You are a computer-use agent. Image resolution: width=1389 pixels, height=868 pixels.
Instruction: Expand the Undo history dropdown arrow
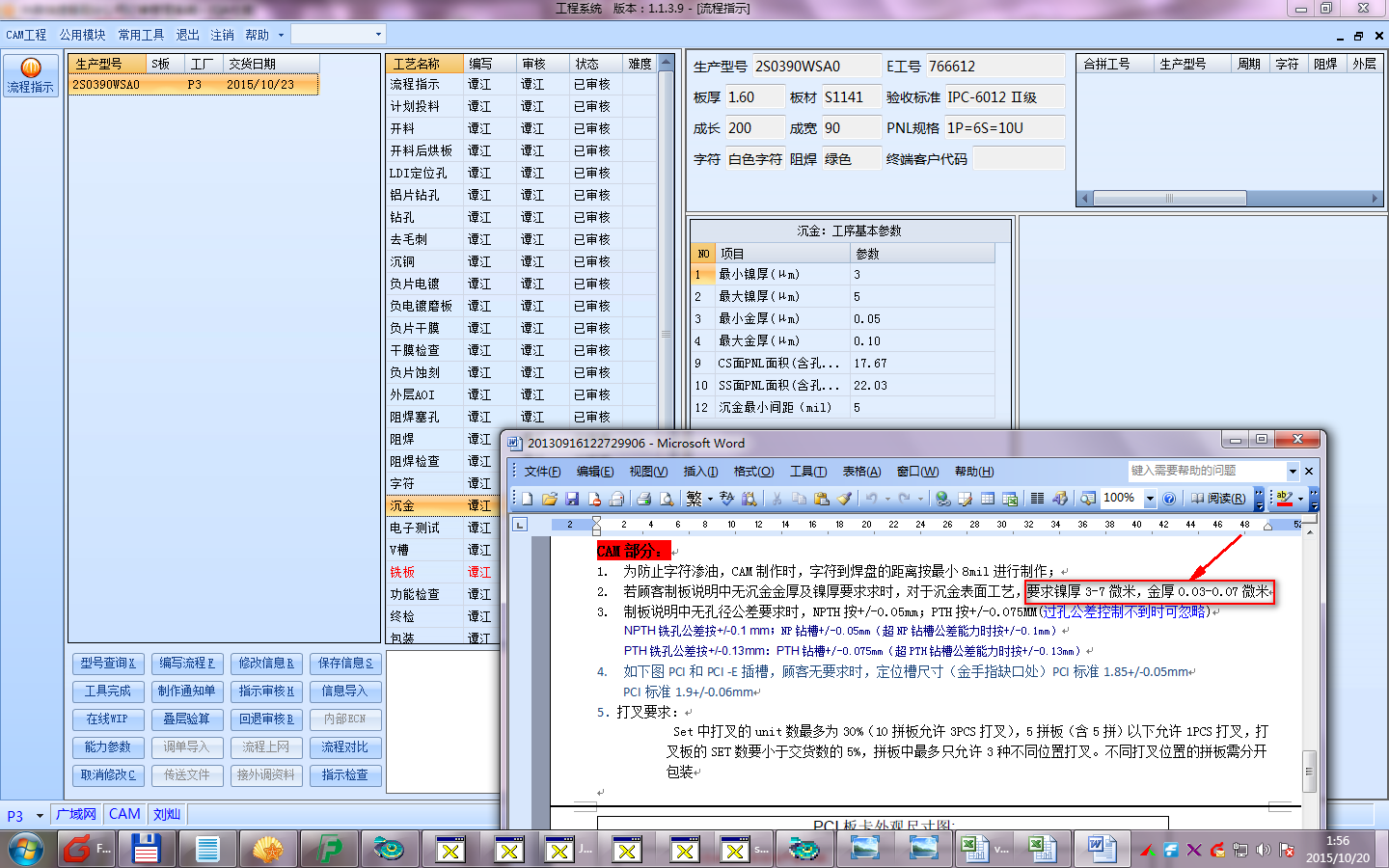[886, 499]
